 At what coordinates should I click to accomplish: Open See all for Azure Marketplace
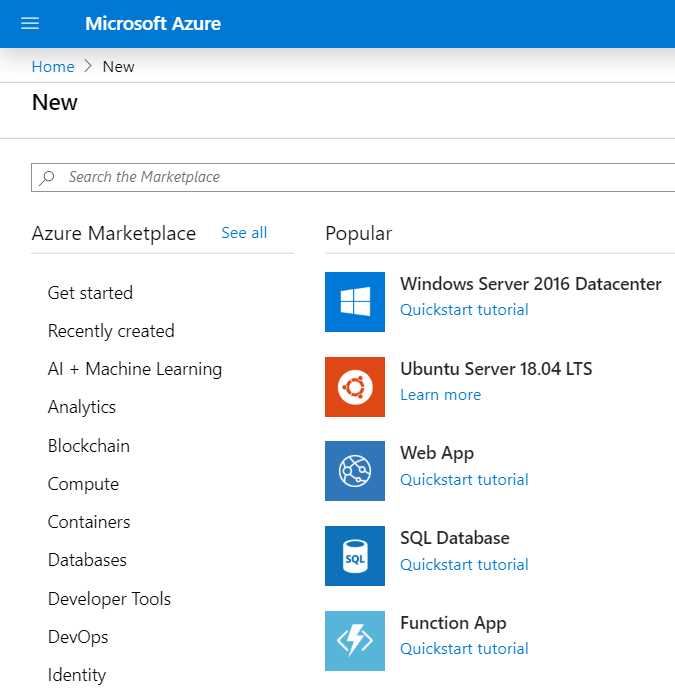pos(244,233)
